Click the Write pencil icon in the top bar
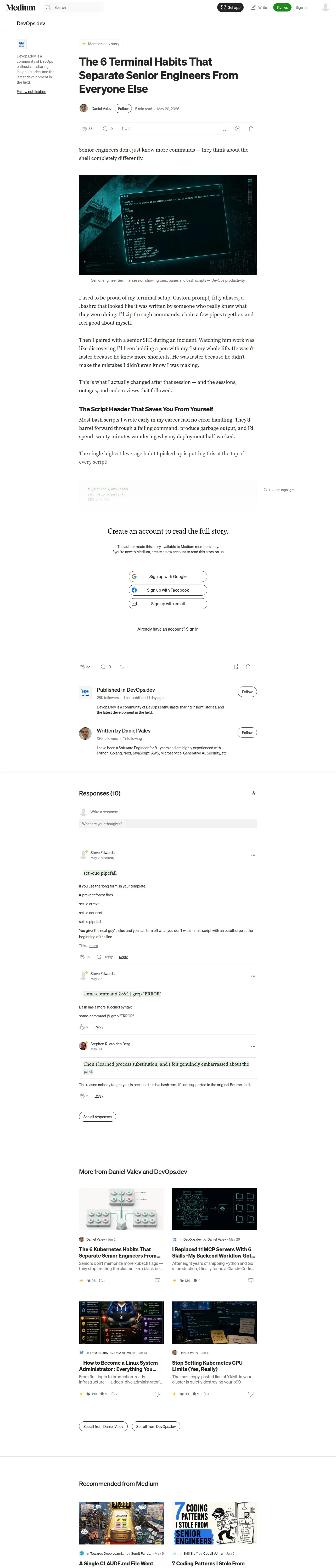Screen dimensions: 336x1568 coord(253,7)
